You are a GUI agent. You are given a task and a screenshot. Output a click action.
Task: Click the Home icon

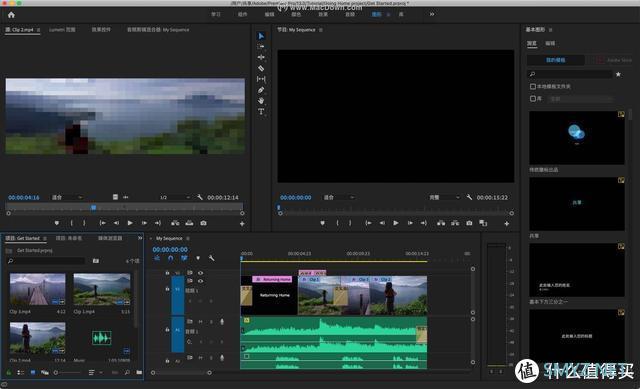(x=11, y=15)
